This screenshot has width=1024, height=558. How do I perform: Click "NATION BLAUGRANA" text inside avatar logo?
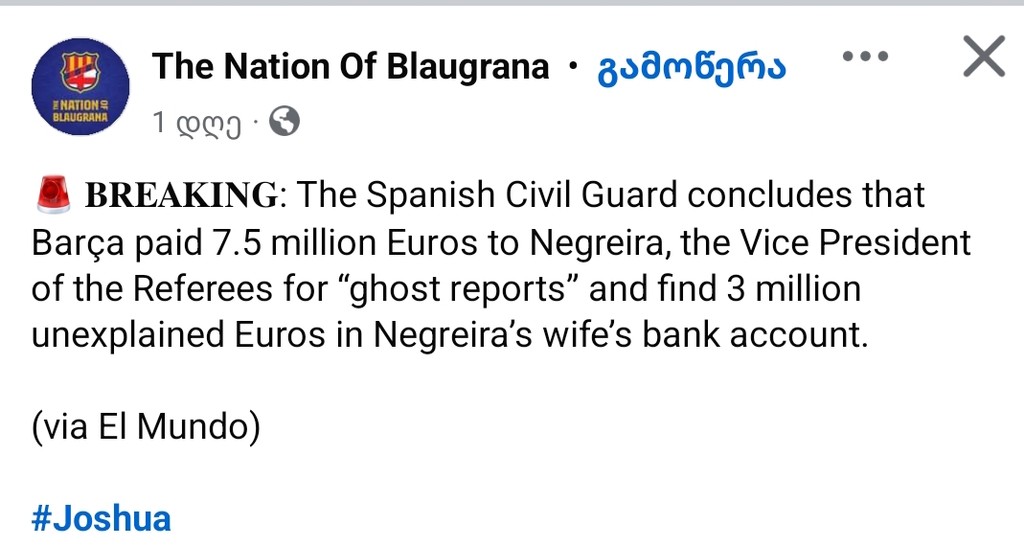[80, 109]
